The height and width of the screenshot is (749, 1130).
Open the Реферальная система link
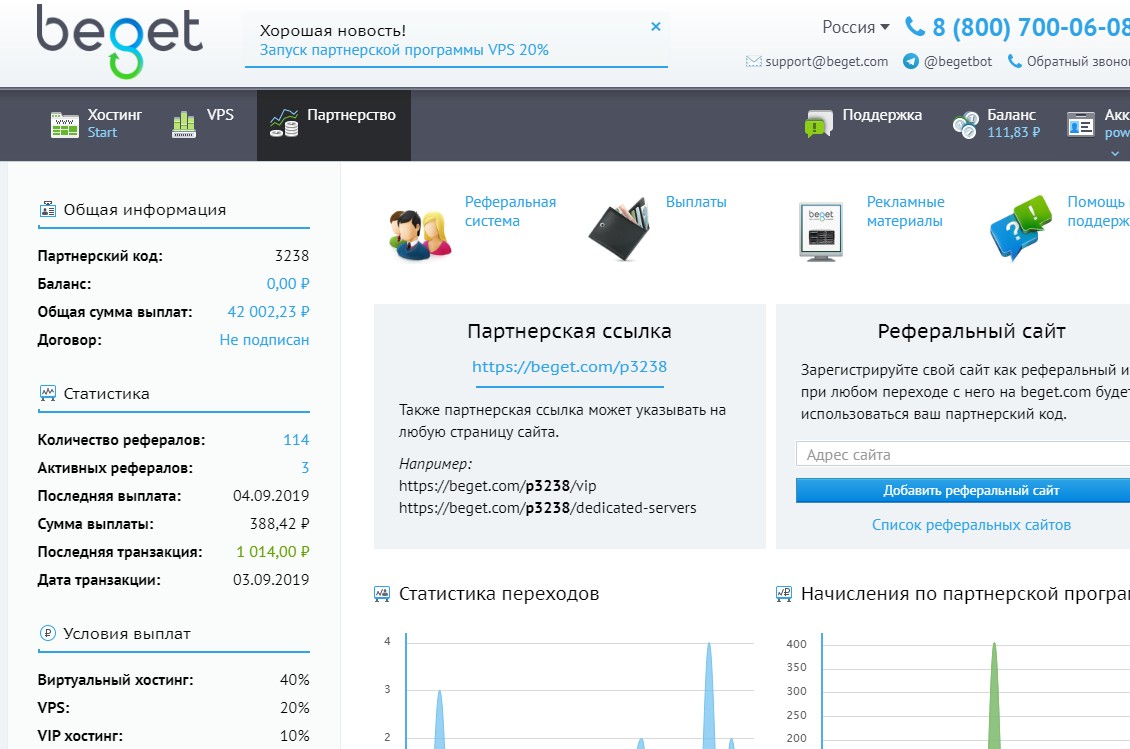pyautogui.click(x=510, y=211)
